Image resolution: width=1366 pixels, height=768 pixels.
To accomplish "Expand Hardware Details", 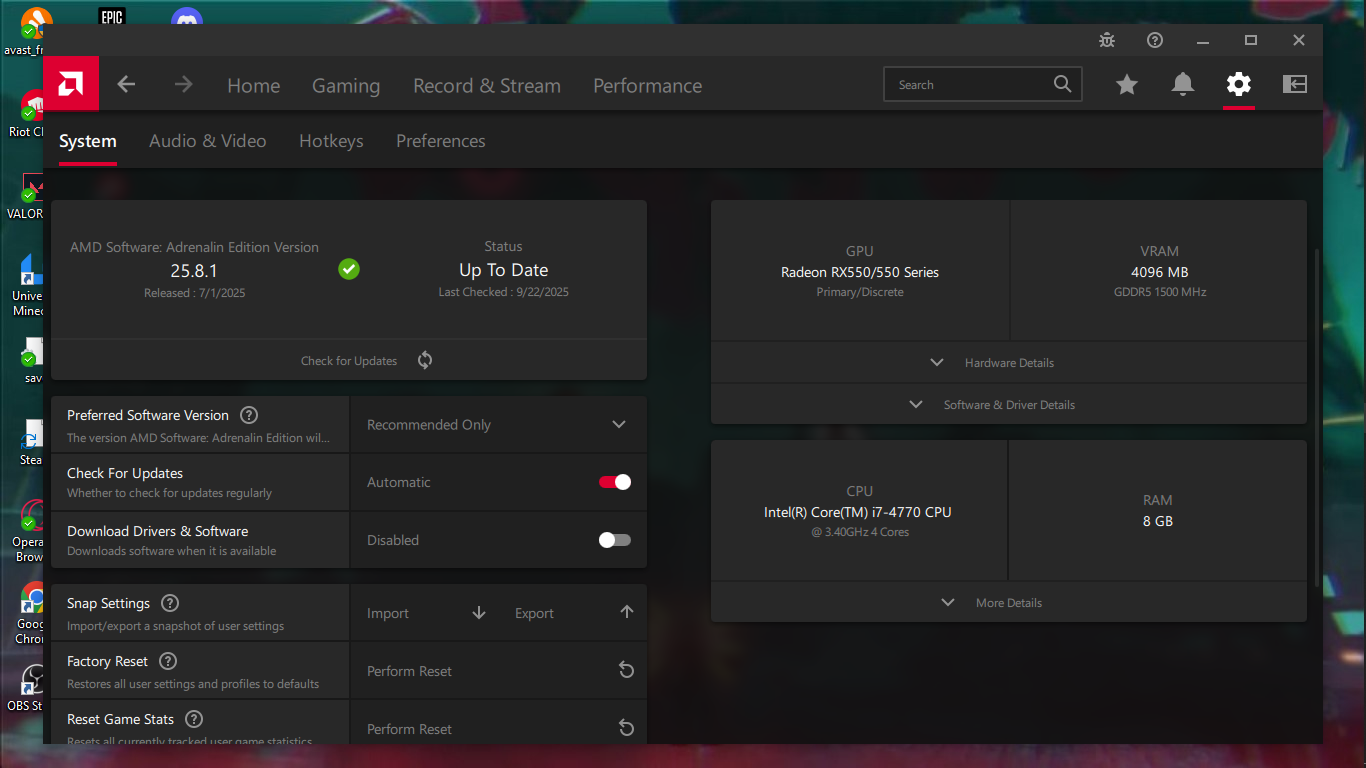I will click(1008, 362).
